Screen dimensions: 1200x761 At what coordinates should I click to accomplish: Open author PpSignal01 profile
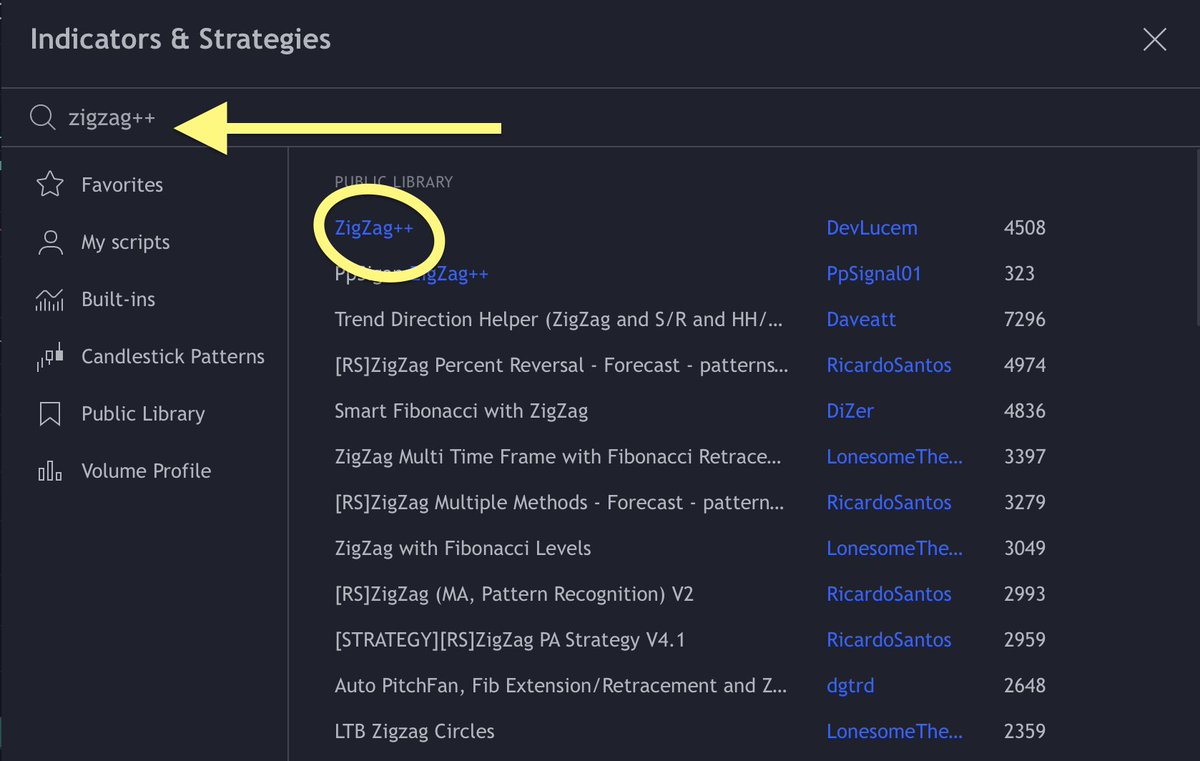point(874,274)
